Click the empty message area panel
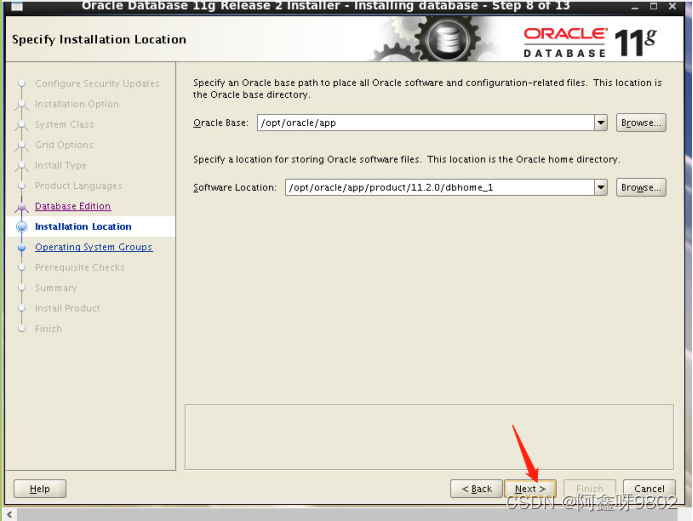 429,437
